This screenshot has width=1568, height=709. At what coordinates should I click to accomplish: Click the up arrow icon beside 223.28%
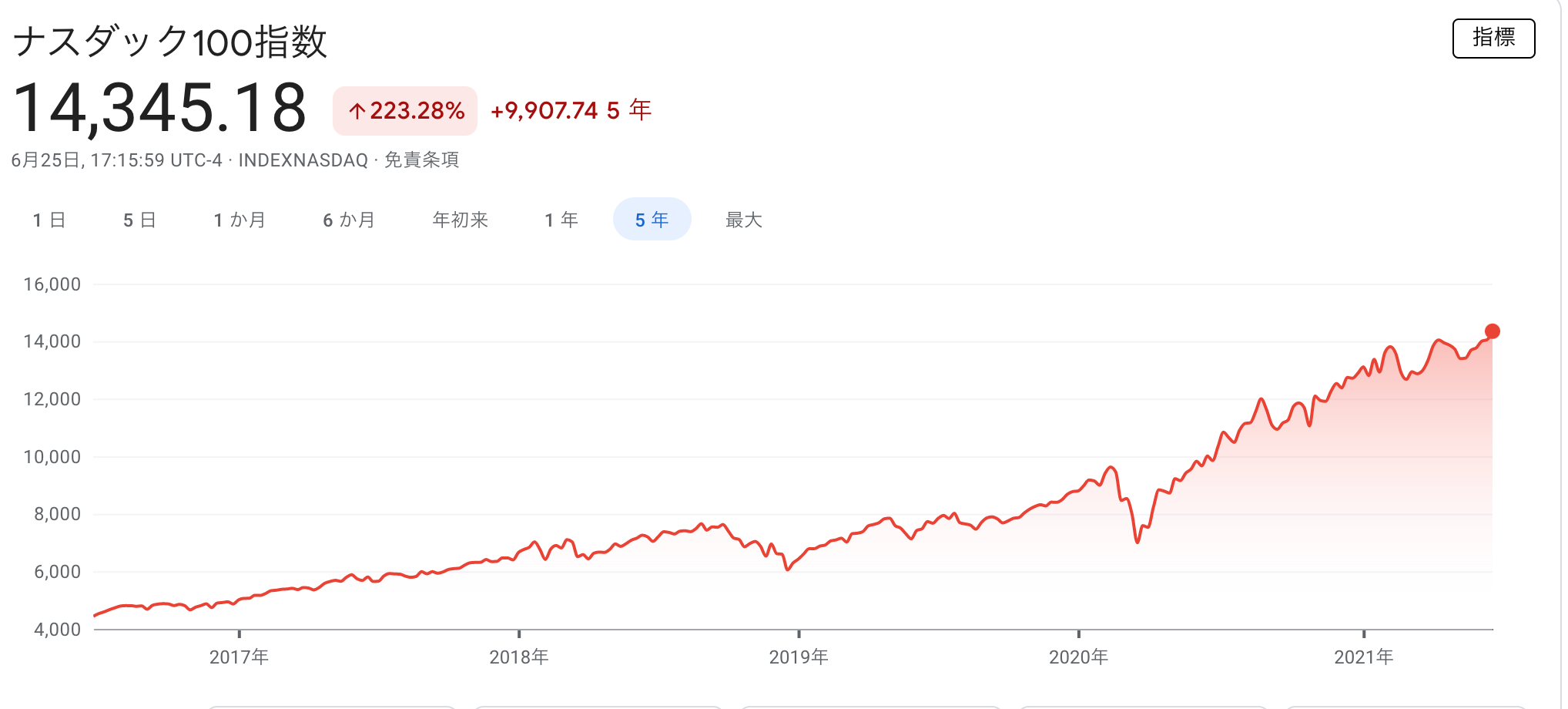coord(356,112)
